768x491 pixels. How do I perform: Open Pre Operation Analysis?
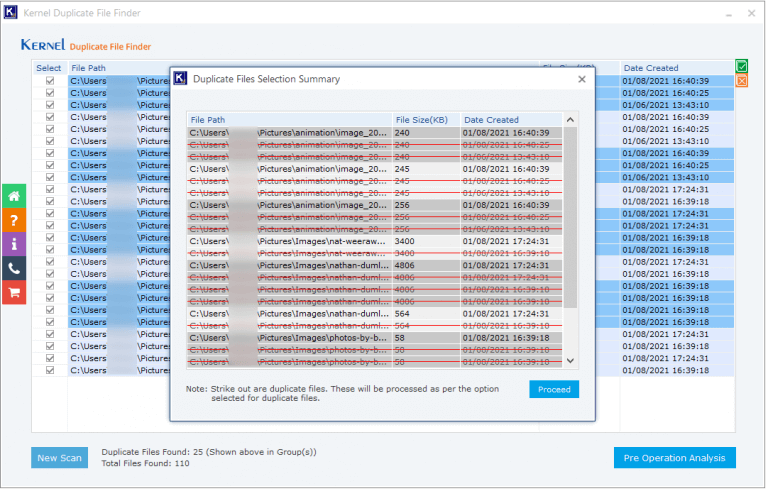click(x=674, y=458)
